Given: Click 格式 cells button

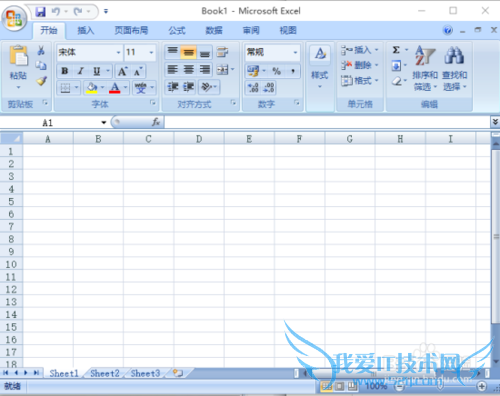Looking at the screenshot, I should click(360, 80).
